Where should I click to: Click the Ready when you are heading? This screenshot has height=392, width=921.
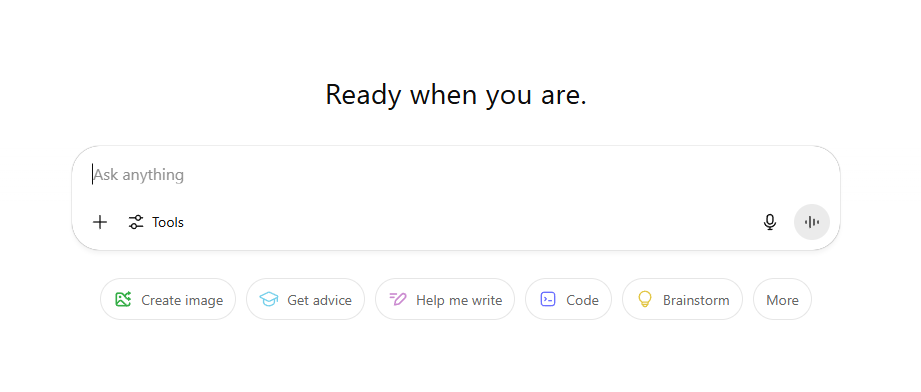(x=456, y=95)
